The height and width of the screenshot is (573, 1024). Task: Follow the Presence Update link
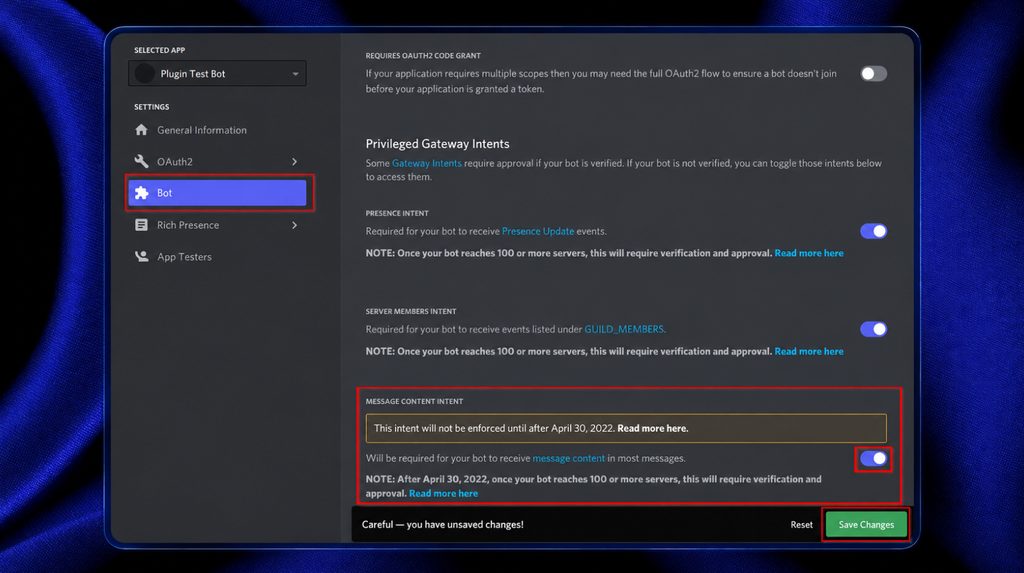(538, 231)
